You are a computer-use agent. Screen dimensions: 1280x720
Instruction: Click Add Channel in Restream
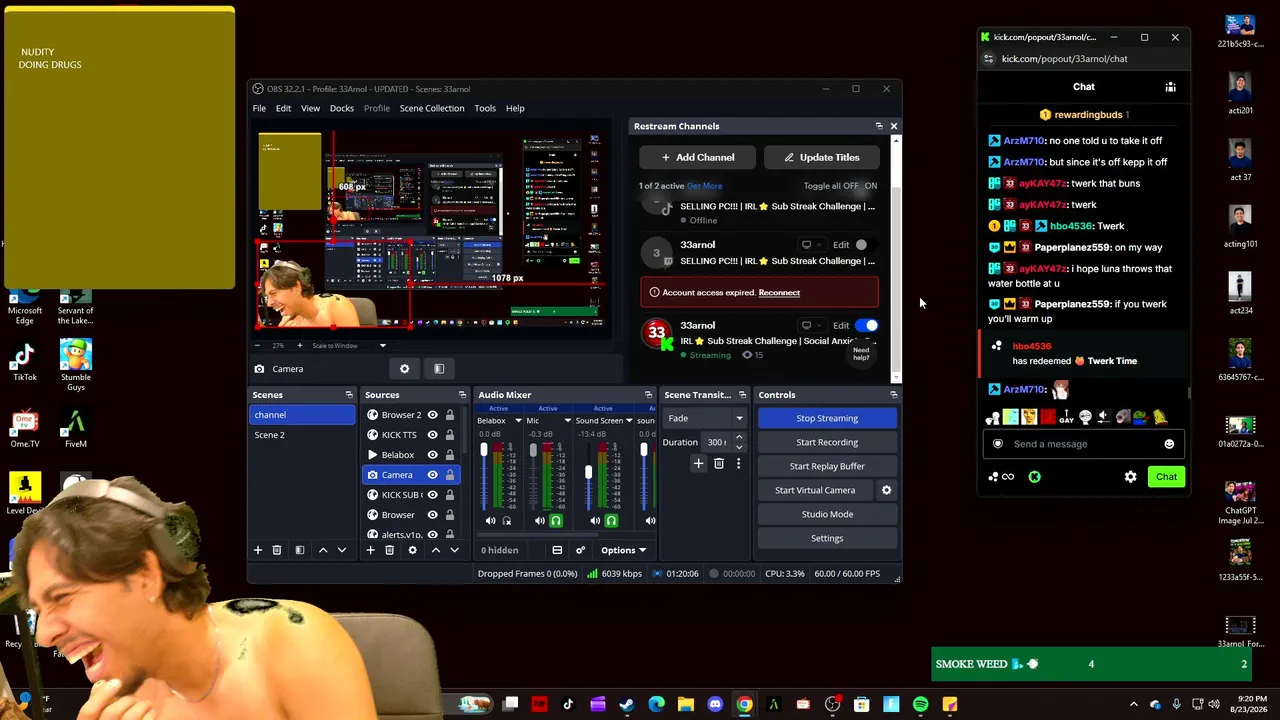click(698, 157)
